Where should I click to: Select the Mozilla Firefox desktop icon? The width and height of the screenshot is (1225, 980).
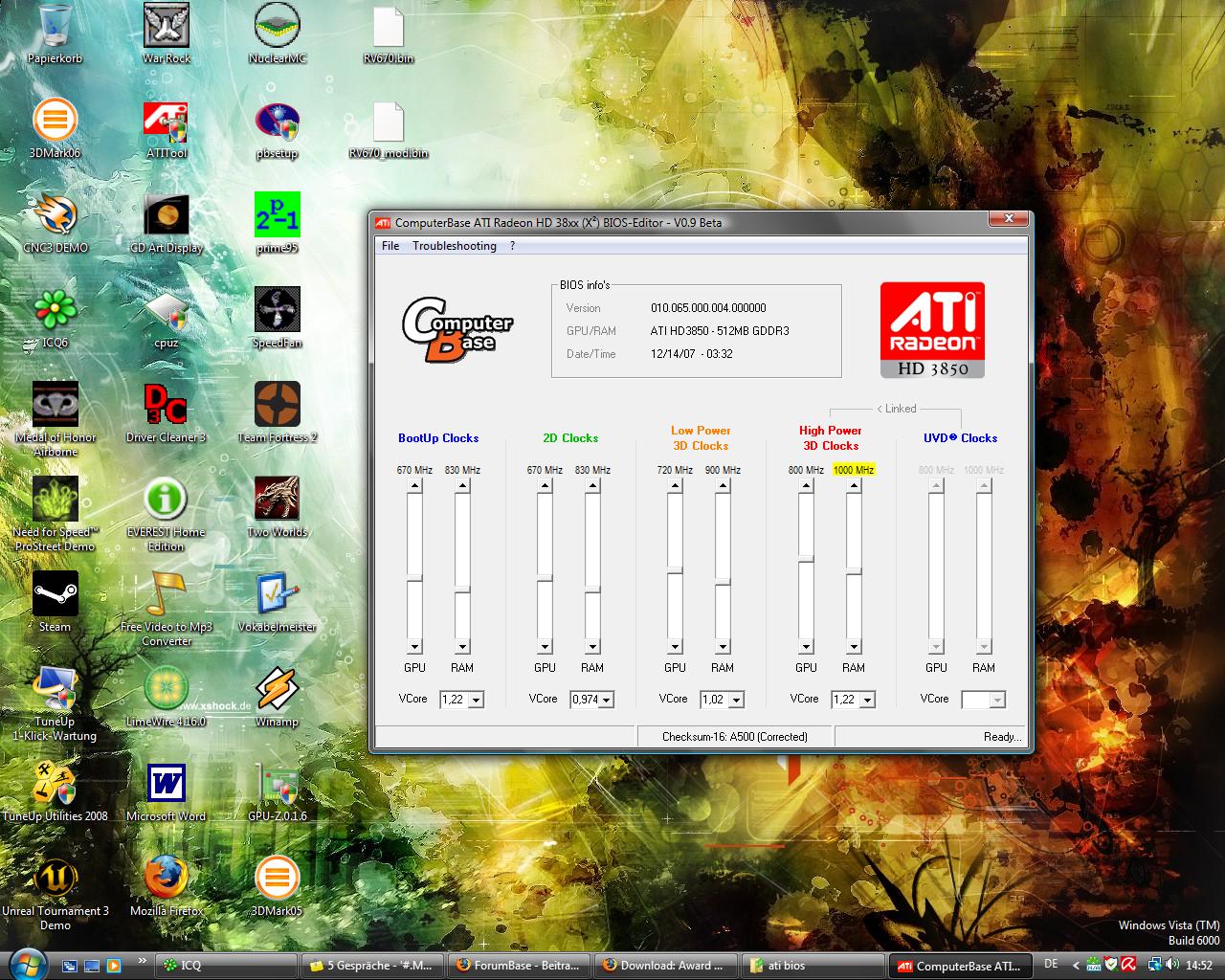[x=167, y=886]
